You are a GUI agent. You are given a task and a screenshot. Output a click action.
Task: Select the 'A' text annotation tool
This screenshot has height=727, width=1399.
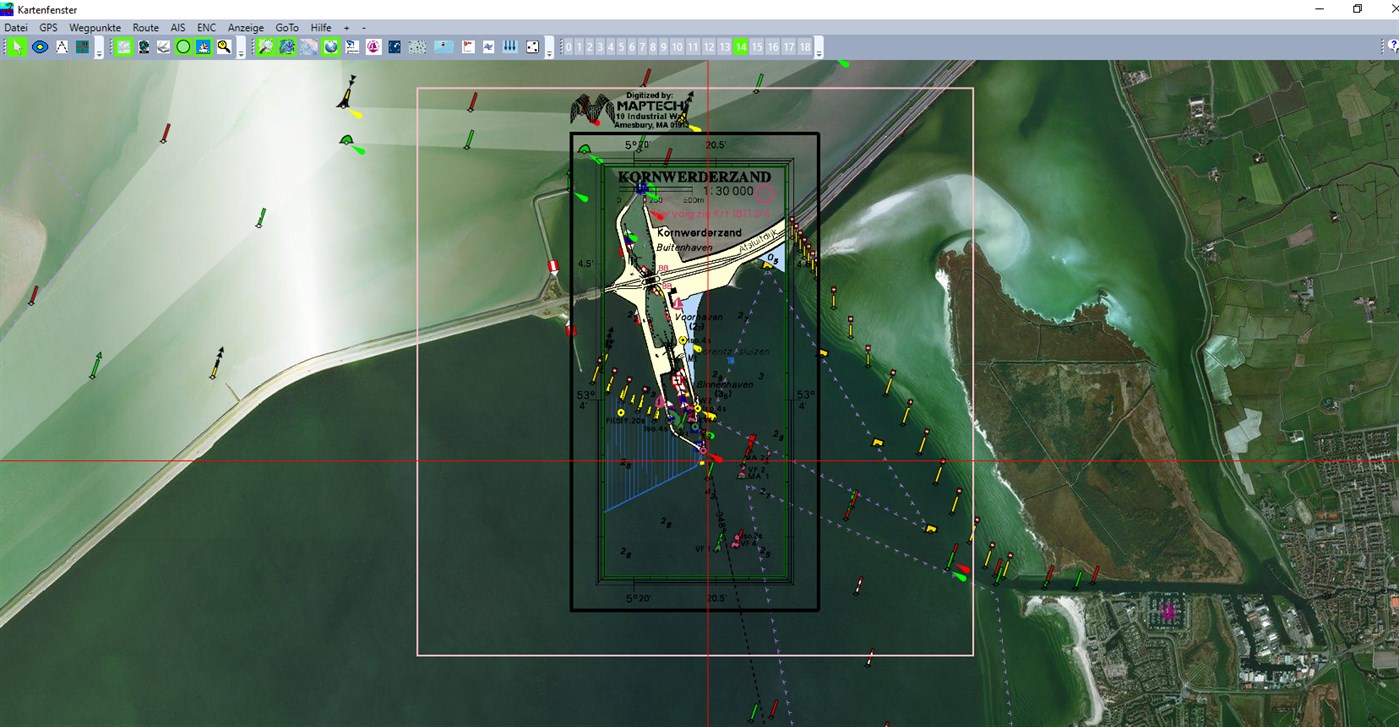click(62, 46)
